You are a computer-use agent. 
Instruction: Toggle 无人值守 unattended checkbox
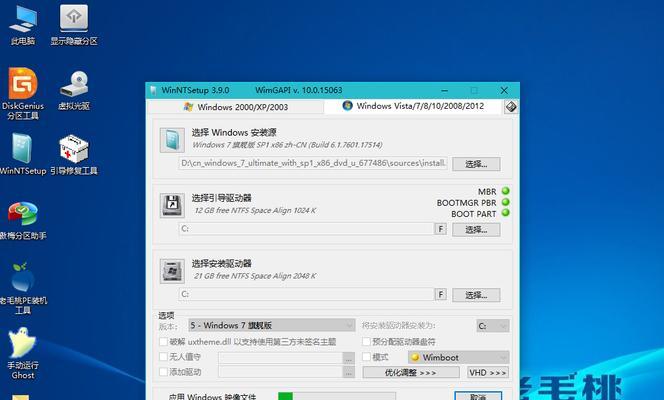(163, 356)
